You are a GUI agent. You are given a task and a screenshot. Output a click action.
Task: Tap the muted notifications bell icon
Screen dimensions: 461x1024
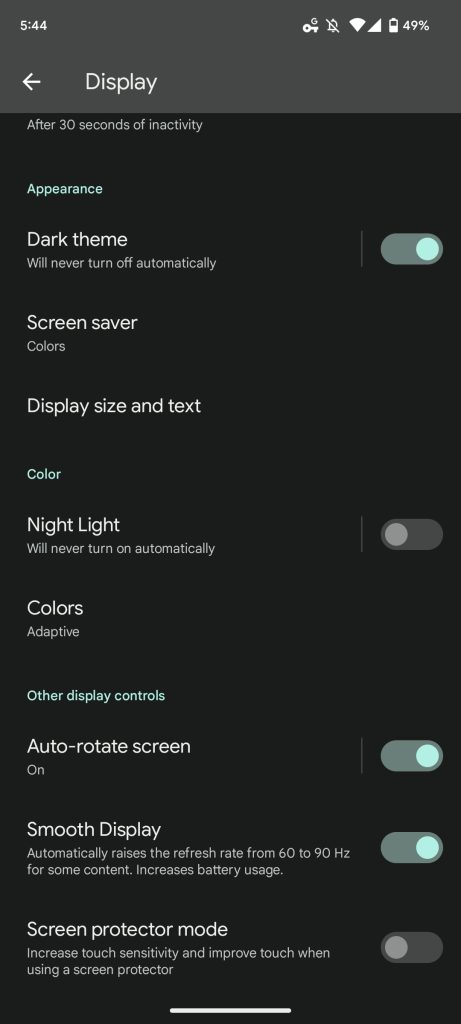point(333,25)
